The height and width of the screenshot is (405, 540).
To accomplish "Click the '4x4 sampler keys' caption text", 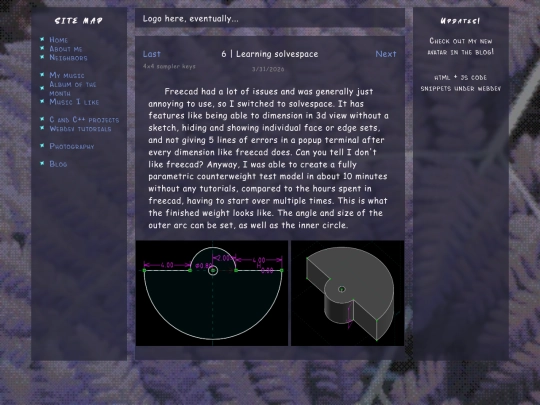I will click(169, 66).
